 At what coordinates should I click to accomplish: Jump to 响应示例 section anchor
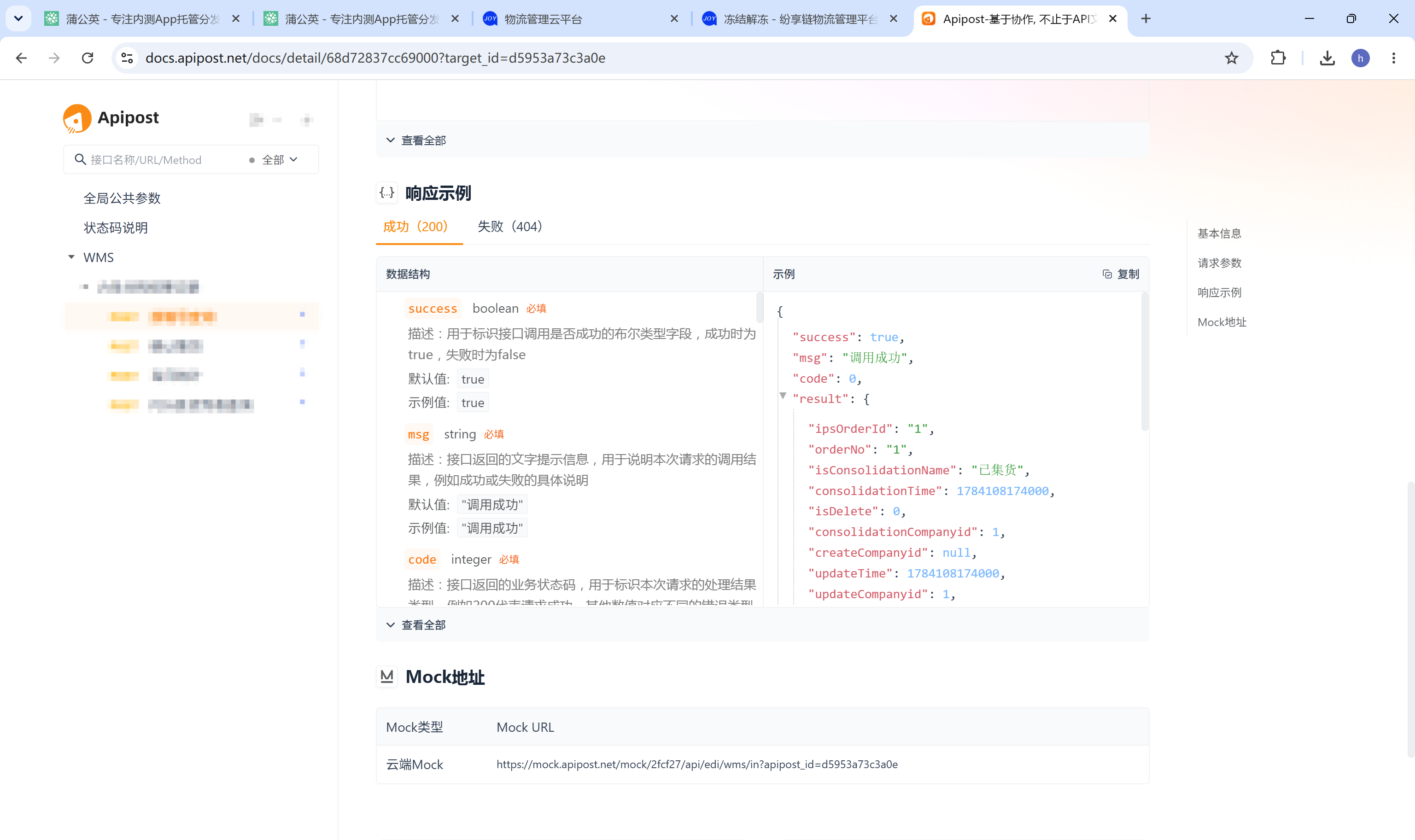[x=1219, y=292]
